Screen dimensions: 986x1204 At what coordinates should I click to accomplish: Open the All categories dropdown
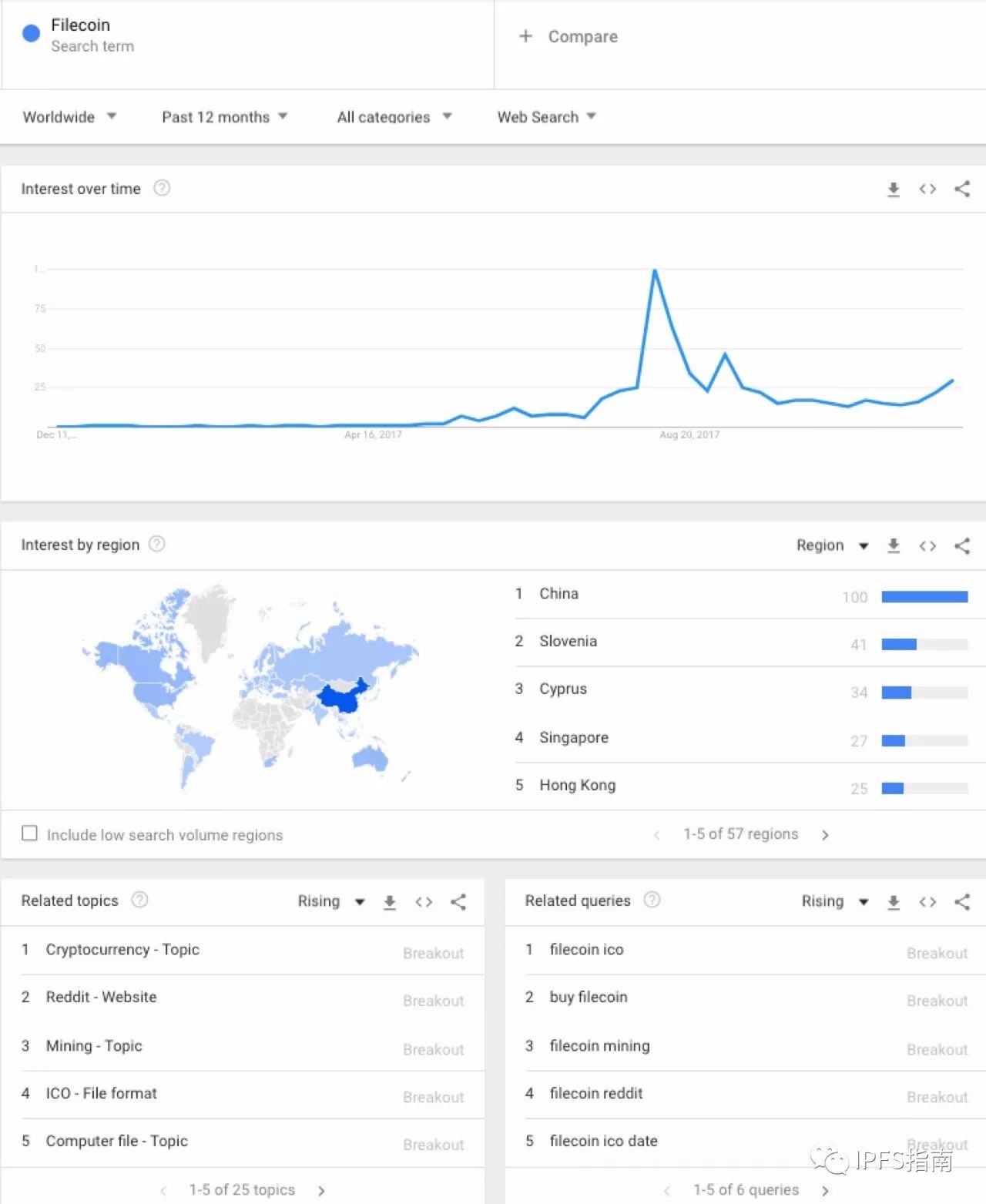[x=394, y=117]
